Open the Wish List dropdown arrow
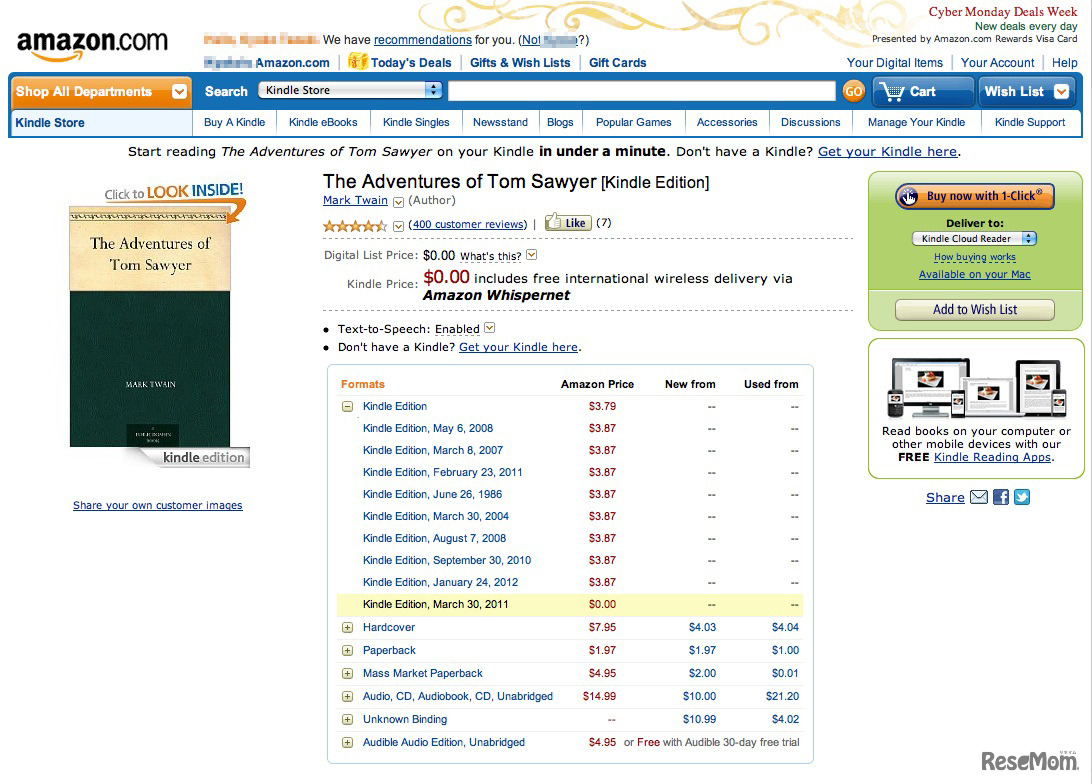 [1061, 91]
